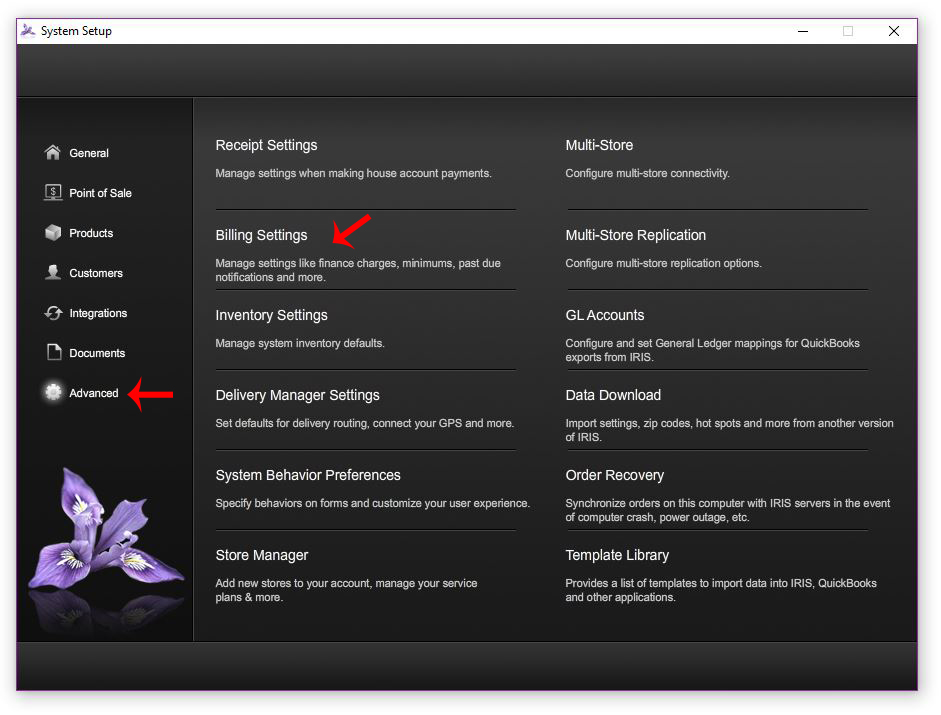Click the Customers person icon

[53, 273]
